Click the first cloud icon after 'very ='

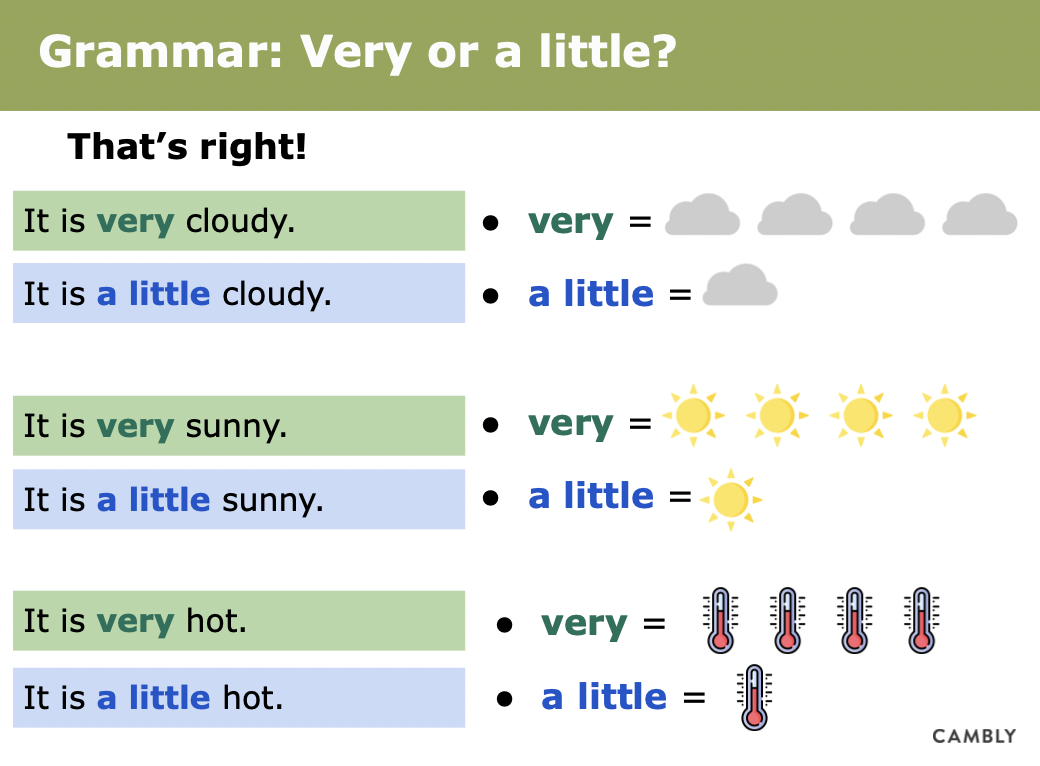(x=703, y=215)
